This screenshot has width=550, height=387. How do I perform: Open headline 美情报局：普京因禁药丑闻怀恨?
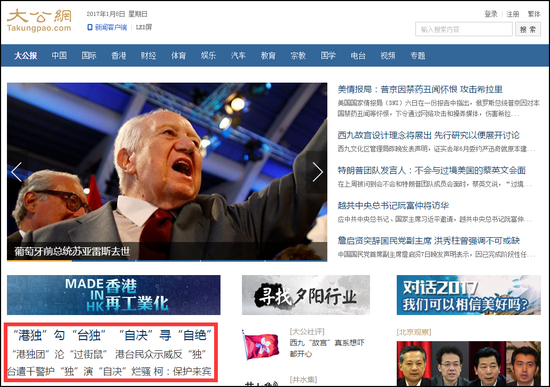pos(420,89)
